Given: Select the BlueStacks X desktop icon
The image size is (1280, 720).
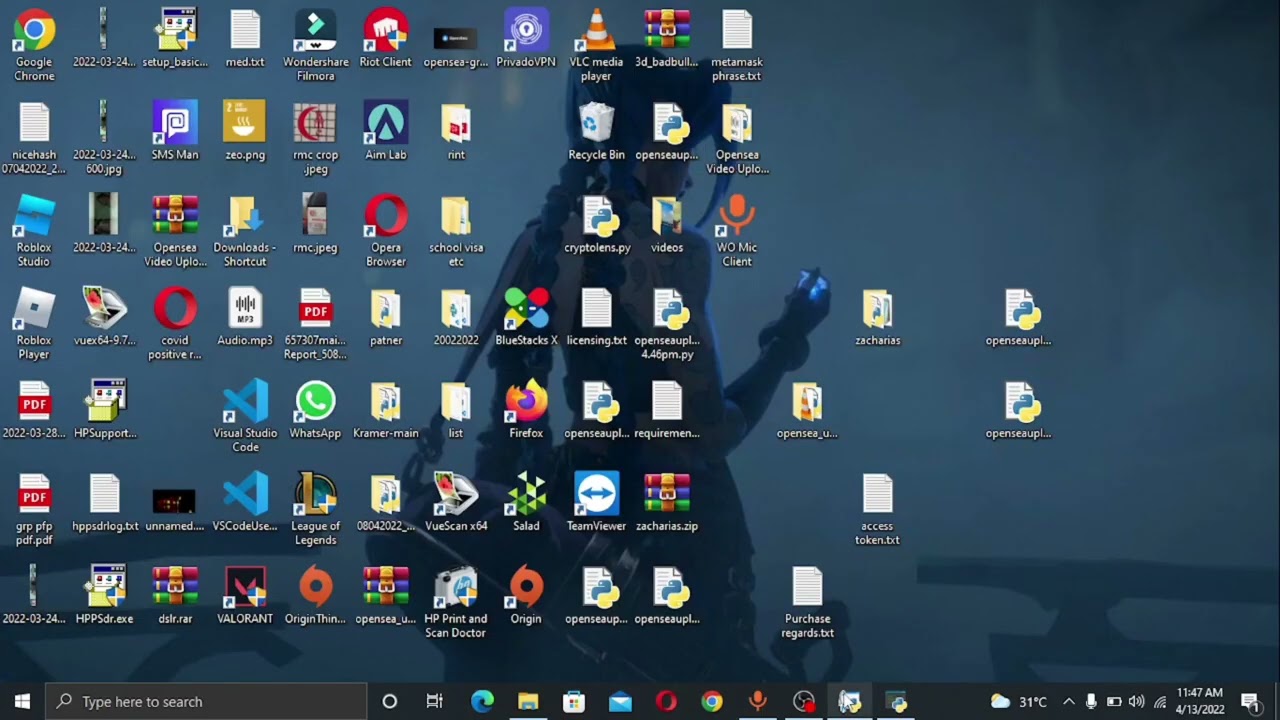Looking at the screenshot, I should pyautogui.click(x=526, y=317).
